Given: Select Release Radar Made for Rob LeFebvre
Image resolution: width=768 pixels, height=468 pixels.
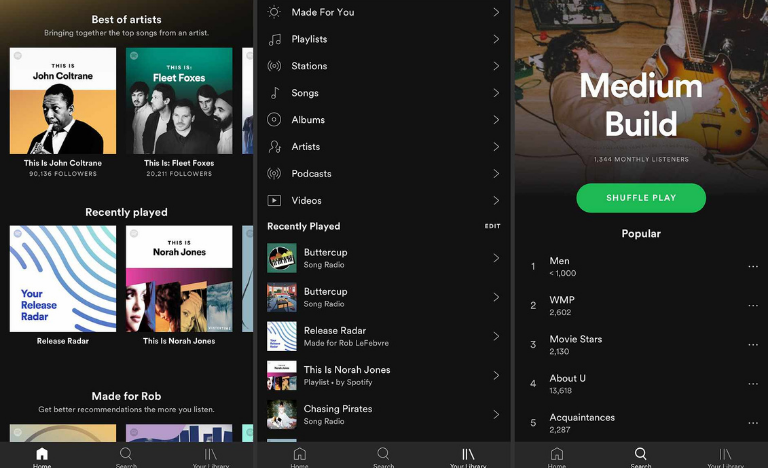Looking at the screenshot, I should click(x=346, y=336).
